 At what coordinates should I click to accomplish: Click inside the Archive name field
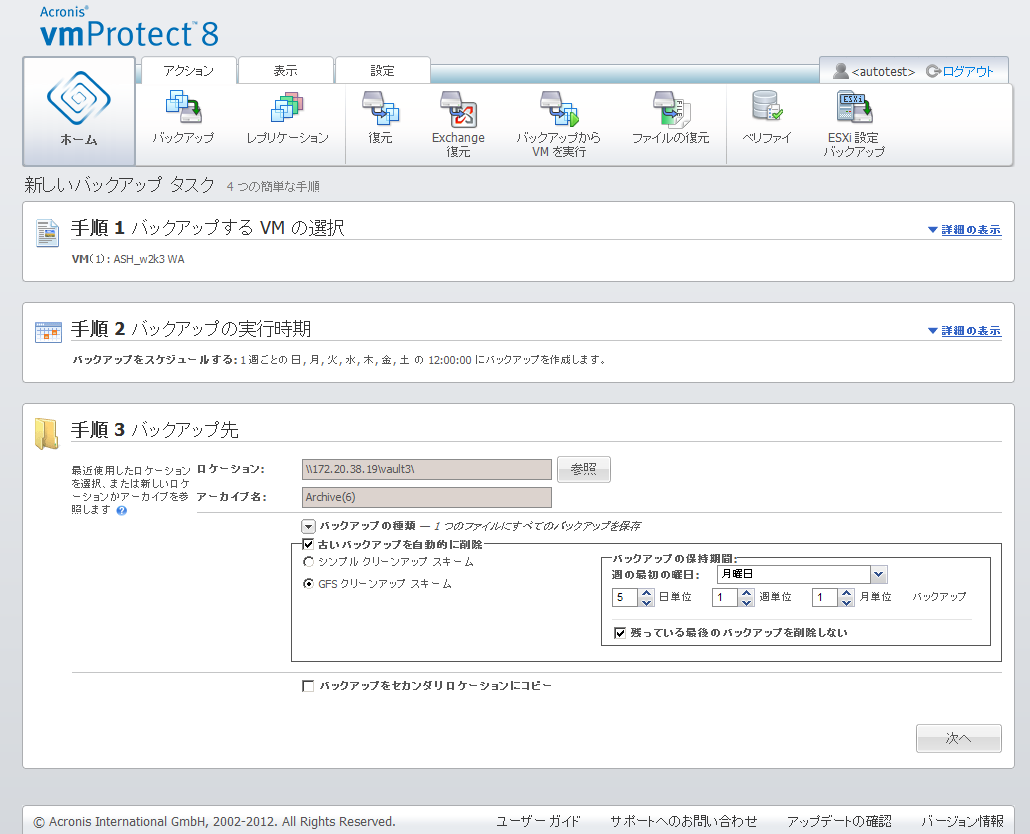pos(426,498)
